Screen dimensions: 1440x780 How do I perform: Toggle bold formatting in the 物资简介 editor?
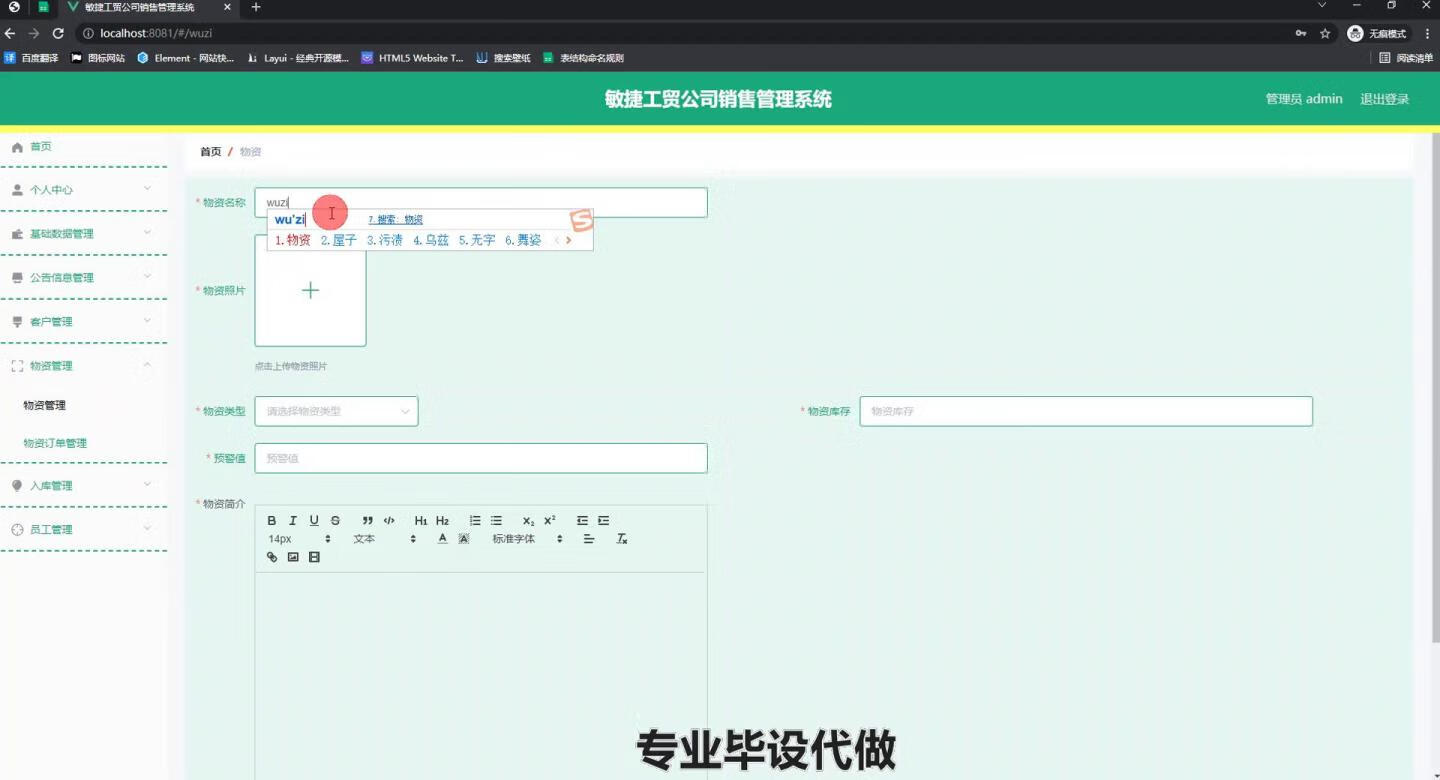[271, 520]
